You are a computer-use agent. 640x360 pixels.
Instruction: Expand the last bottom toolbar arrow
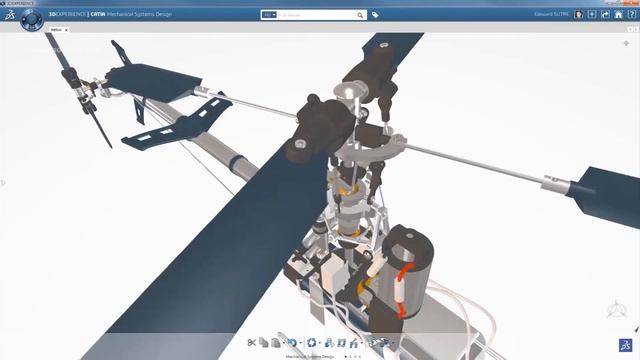[393, 342]
